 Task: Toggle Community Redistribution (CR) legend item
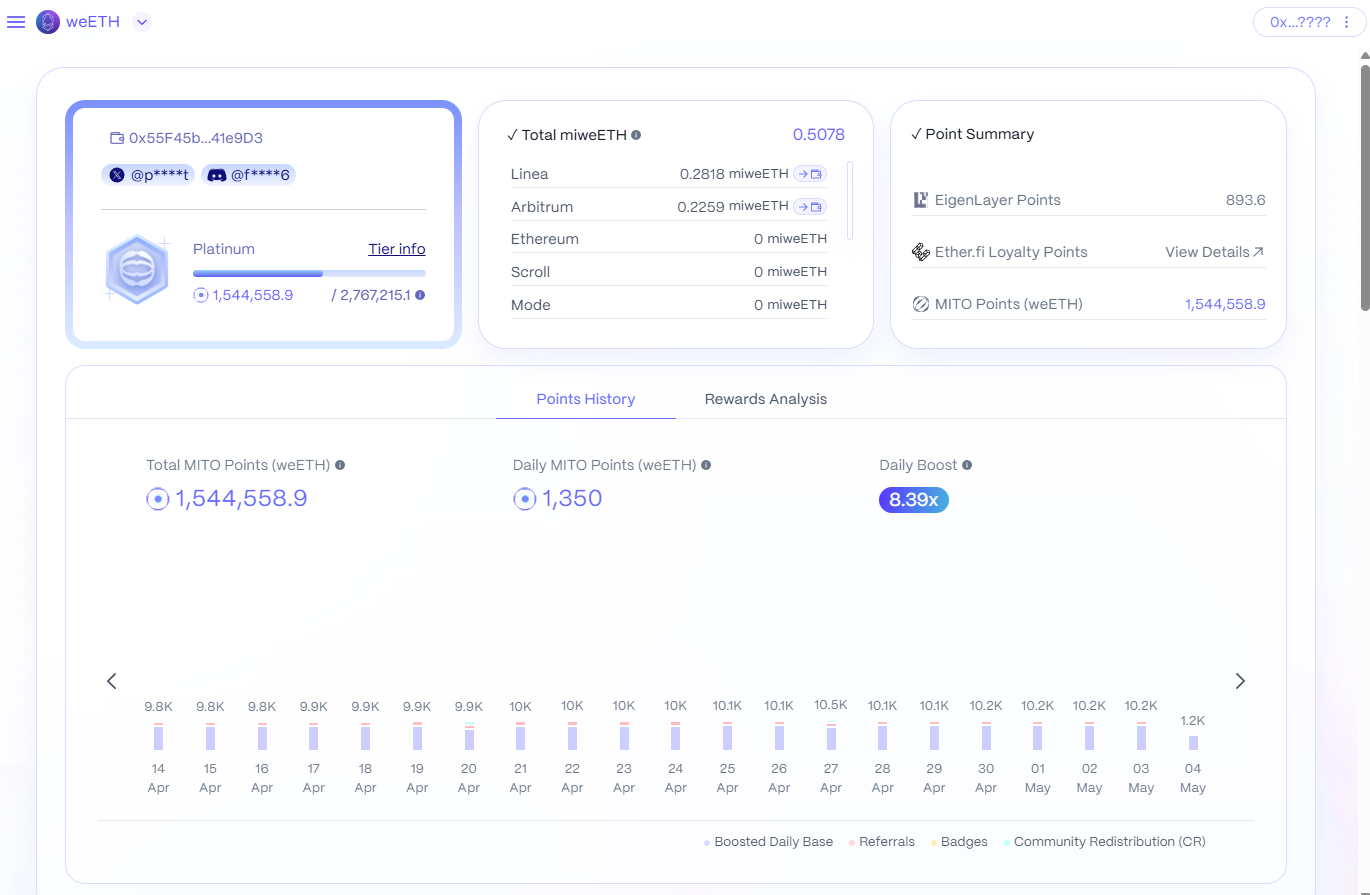coord(1104,842)
